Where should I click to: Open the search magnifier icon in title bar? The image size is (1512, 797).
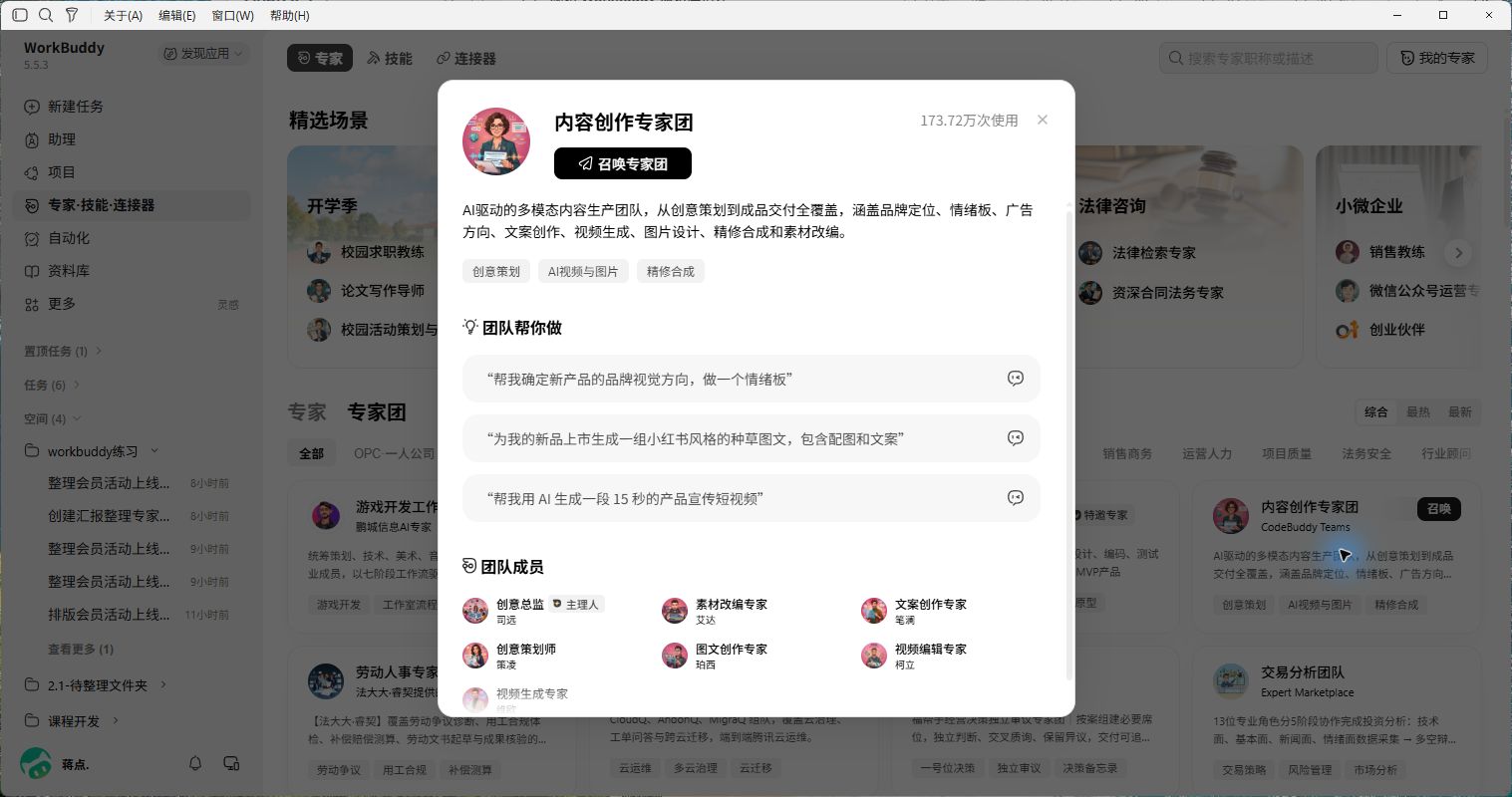click(x=46, y=15)
